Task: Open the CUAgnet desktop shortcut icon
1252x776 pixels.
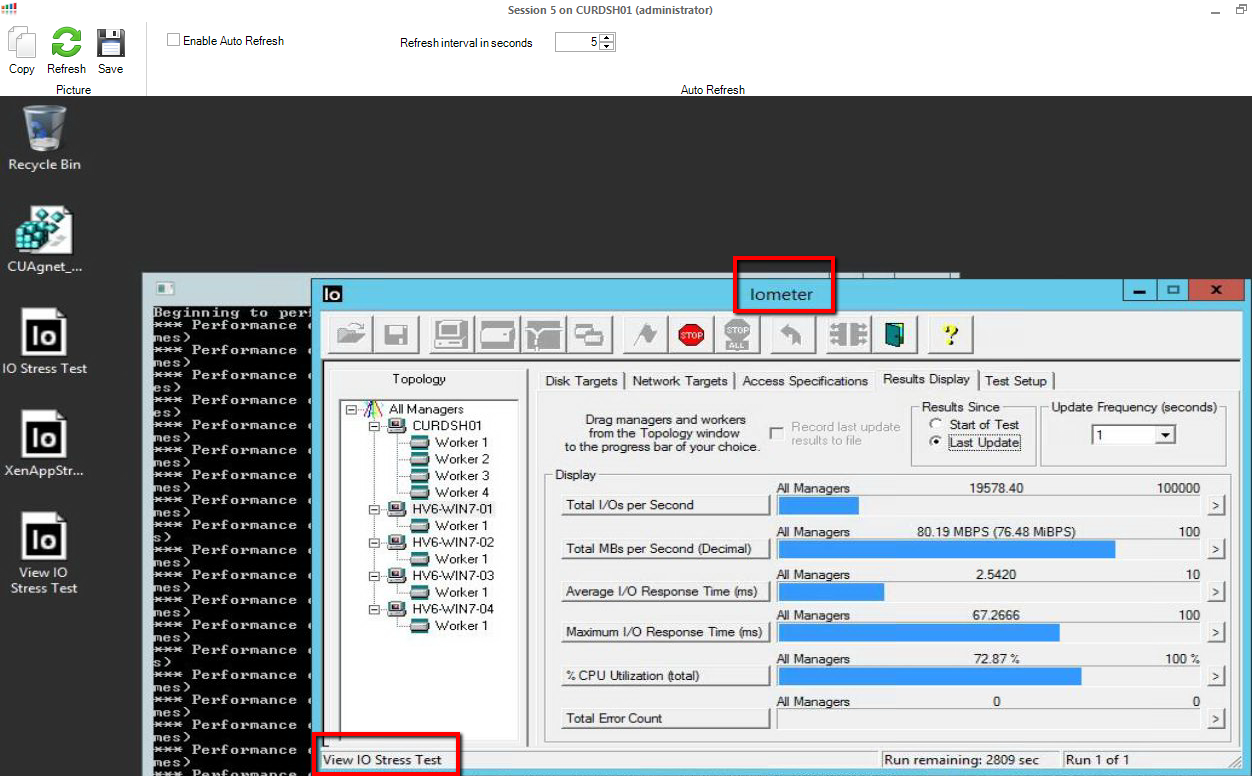Action: 45,230
